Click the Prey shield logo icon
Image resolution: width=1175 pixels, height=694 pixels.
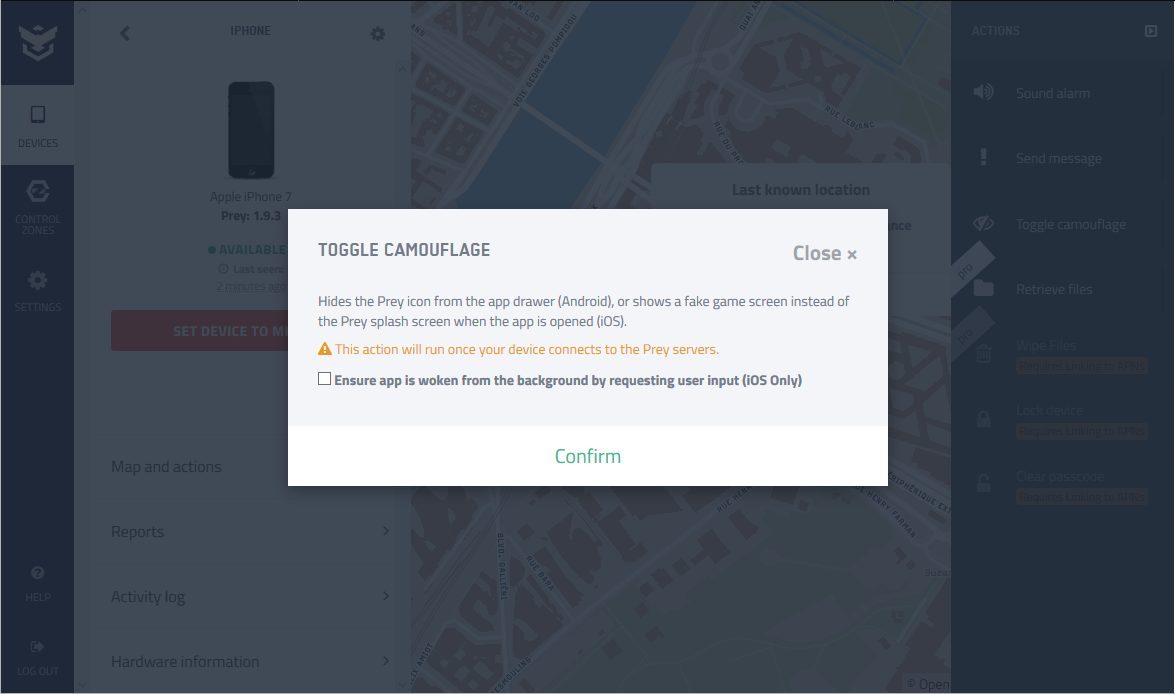click(x=37, y=42)
